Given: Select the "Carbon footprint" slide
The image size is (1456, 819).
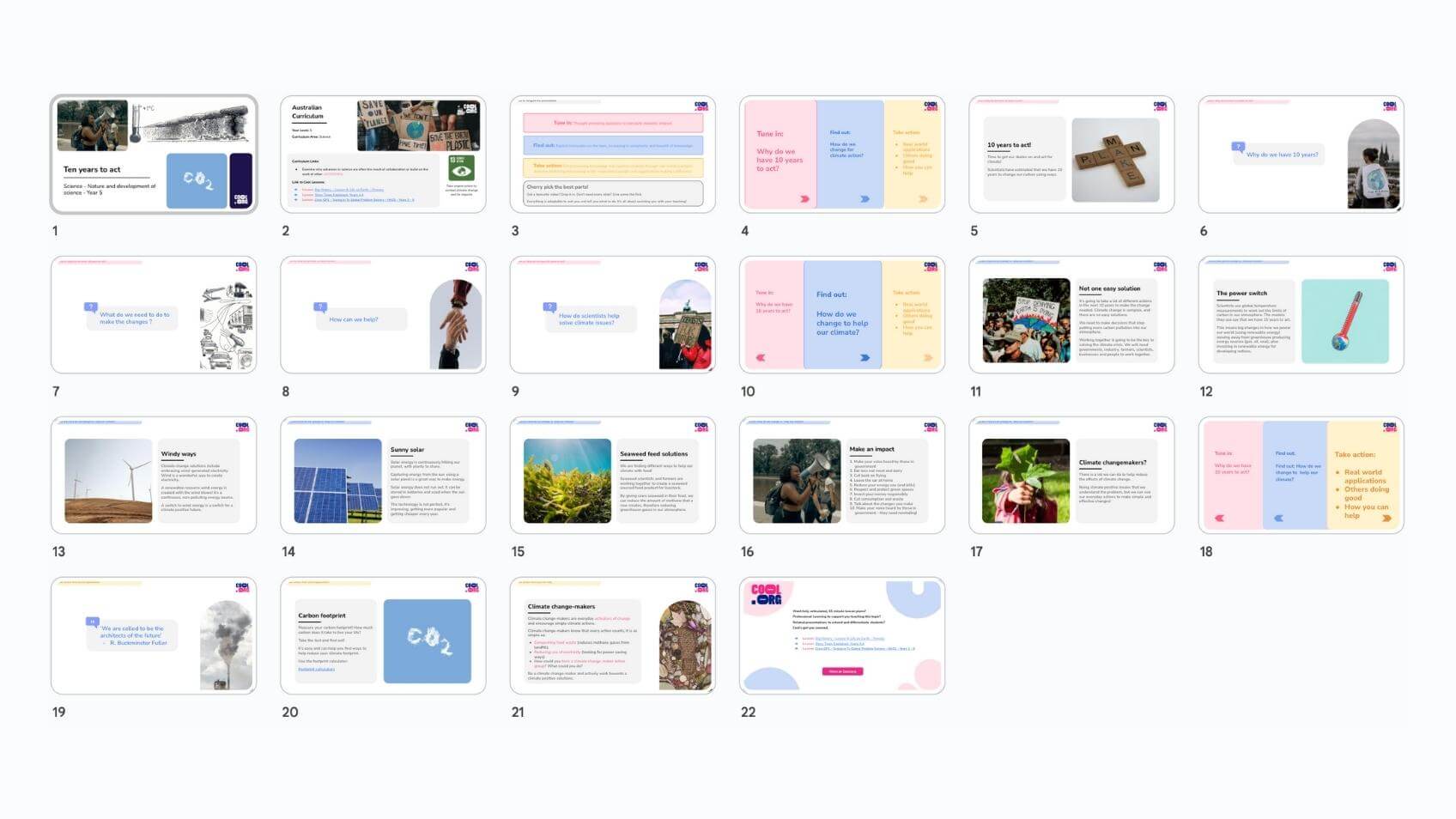Looking at the screenshot, I should point(383,636).
